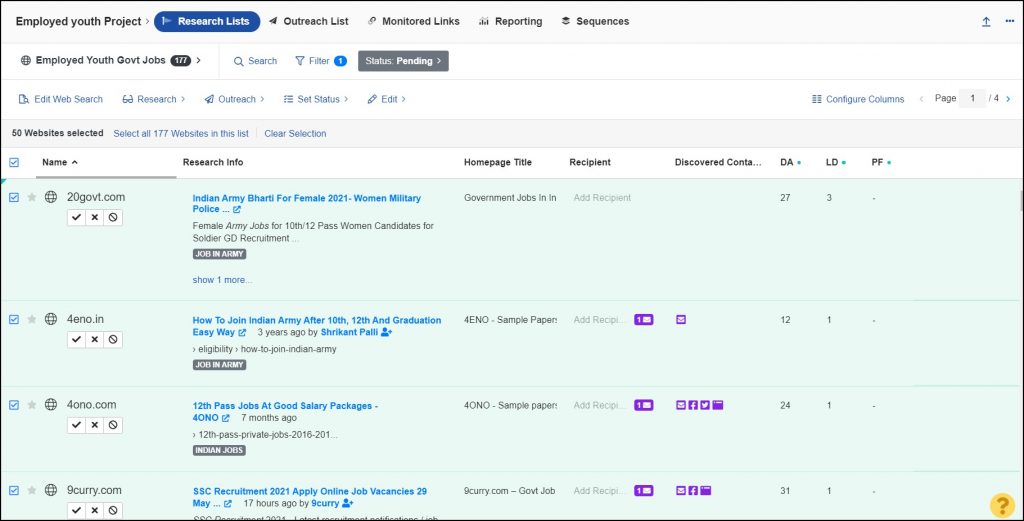Viewport: 1024px width, 521px height.
Task: Expand the Outreach toolbar menu
Action: coord(234,99)
